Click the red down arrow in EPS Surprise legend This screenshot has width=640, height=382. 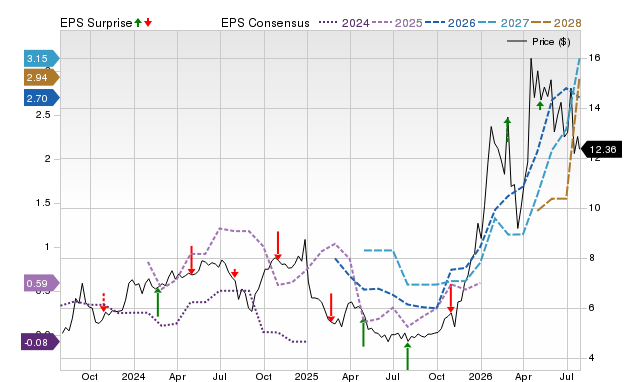click(148, 22)
